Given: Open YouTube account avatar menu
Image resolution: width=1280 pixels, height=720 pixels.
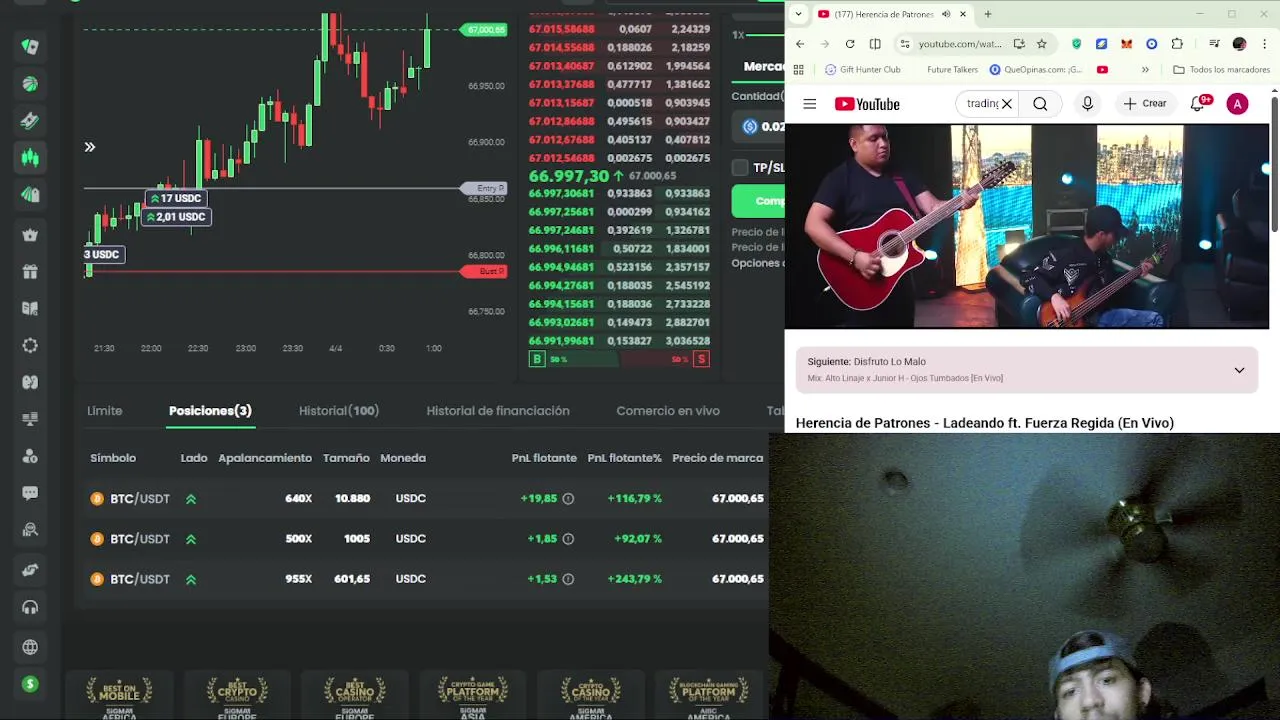Looking at the screenshot, I should click(1237, 104).
